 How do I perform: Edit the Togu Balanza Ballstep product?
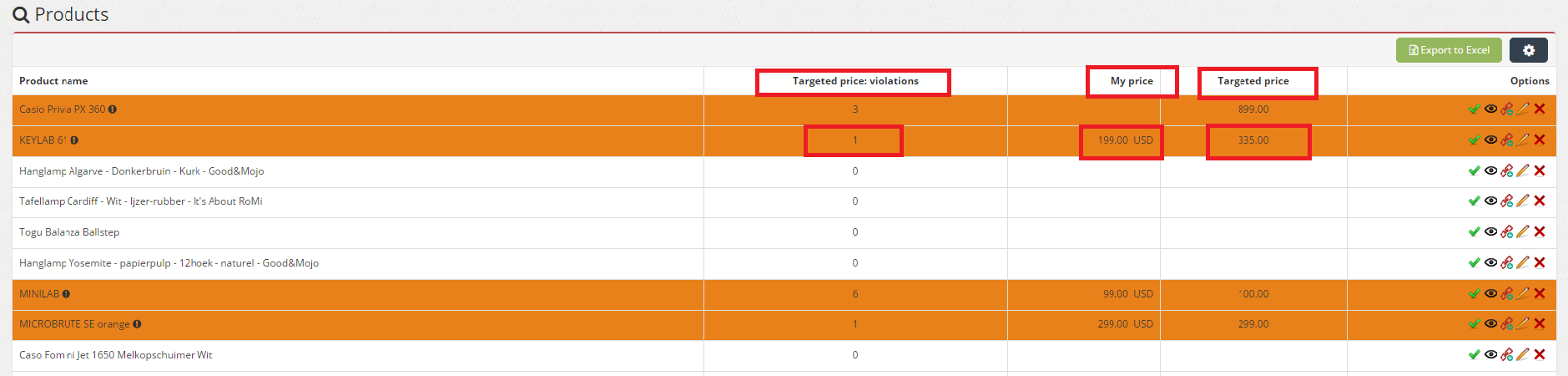pos(1523,231)
